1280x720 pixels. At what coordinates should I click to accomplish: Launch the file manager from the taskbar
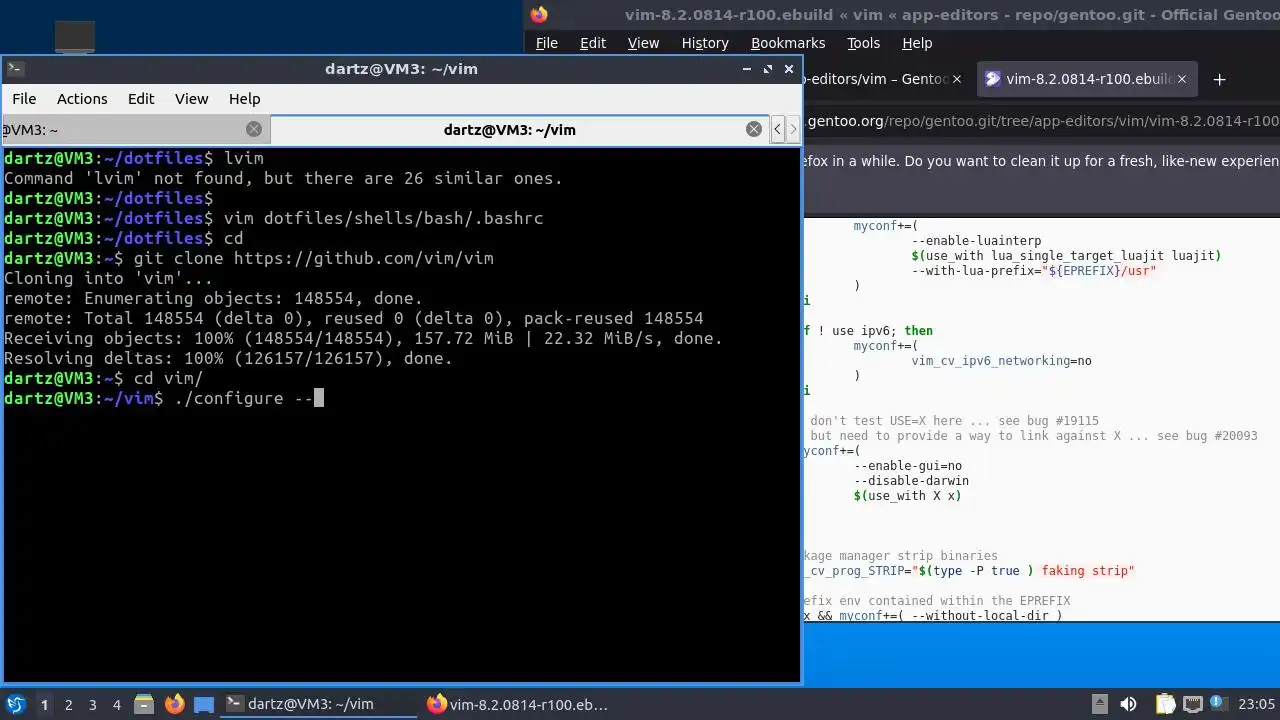(x=143, y=704)
